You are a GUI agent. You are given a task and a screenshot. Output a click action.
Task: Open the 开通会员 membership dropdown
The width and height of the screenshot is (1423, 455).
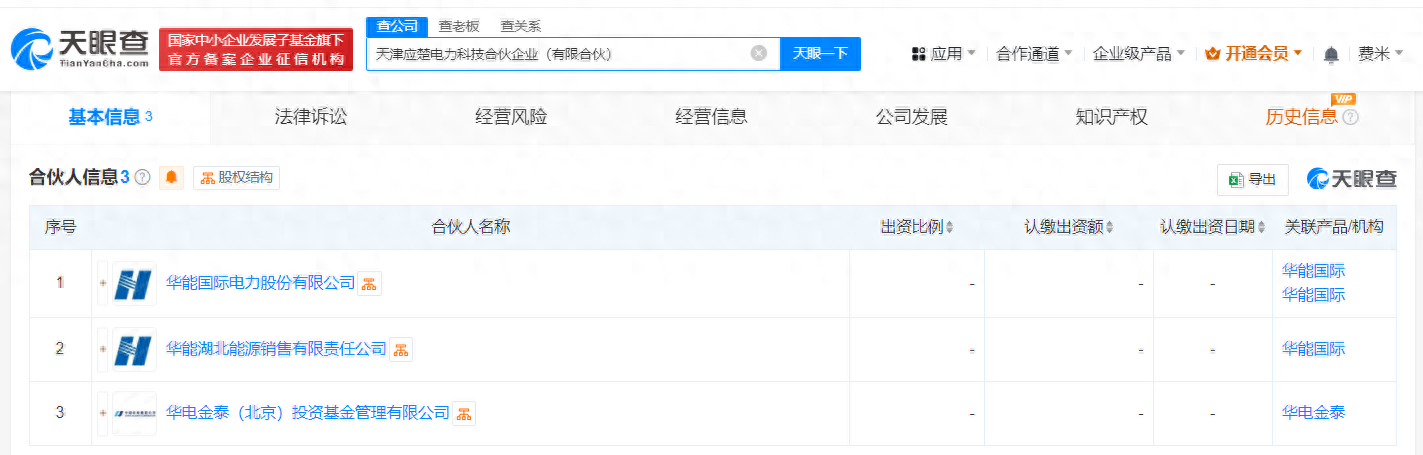pos(1254,53)
